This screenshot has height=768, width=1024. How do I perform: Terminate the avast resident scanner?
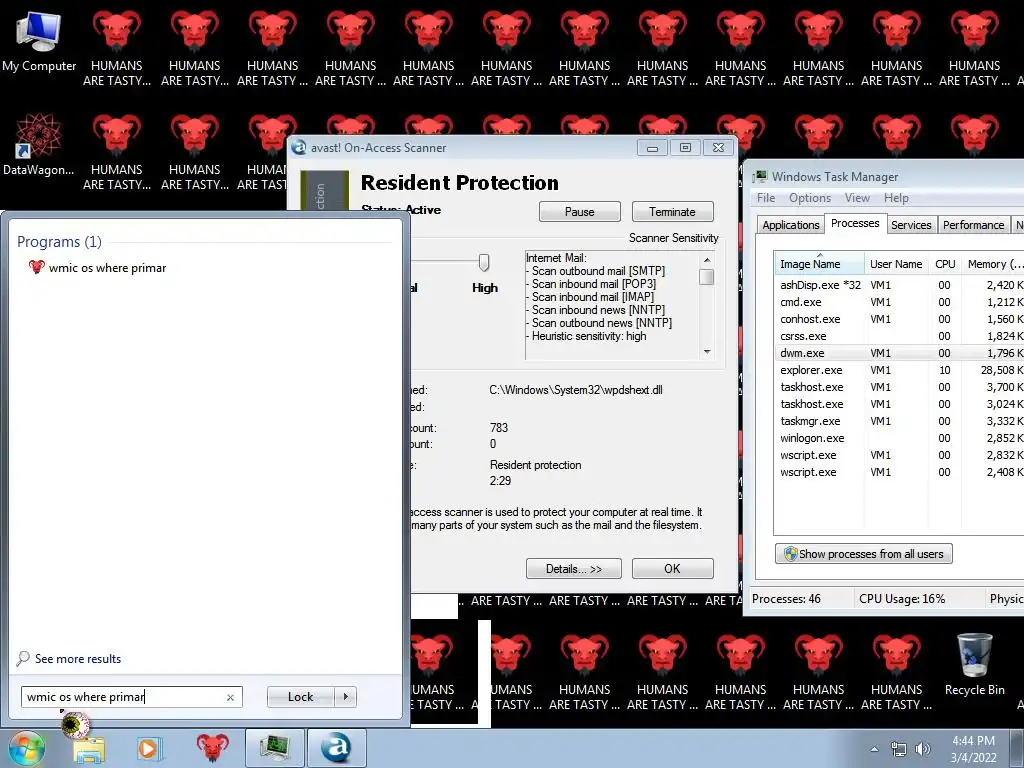(672, 212)
